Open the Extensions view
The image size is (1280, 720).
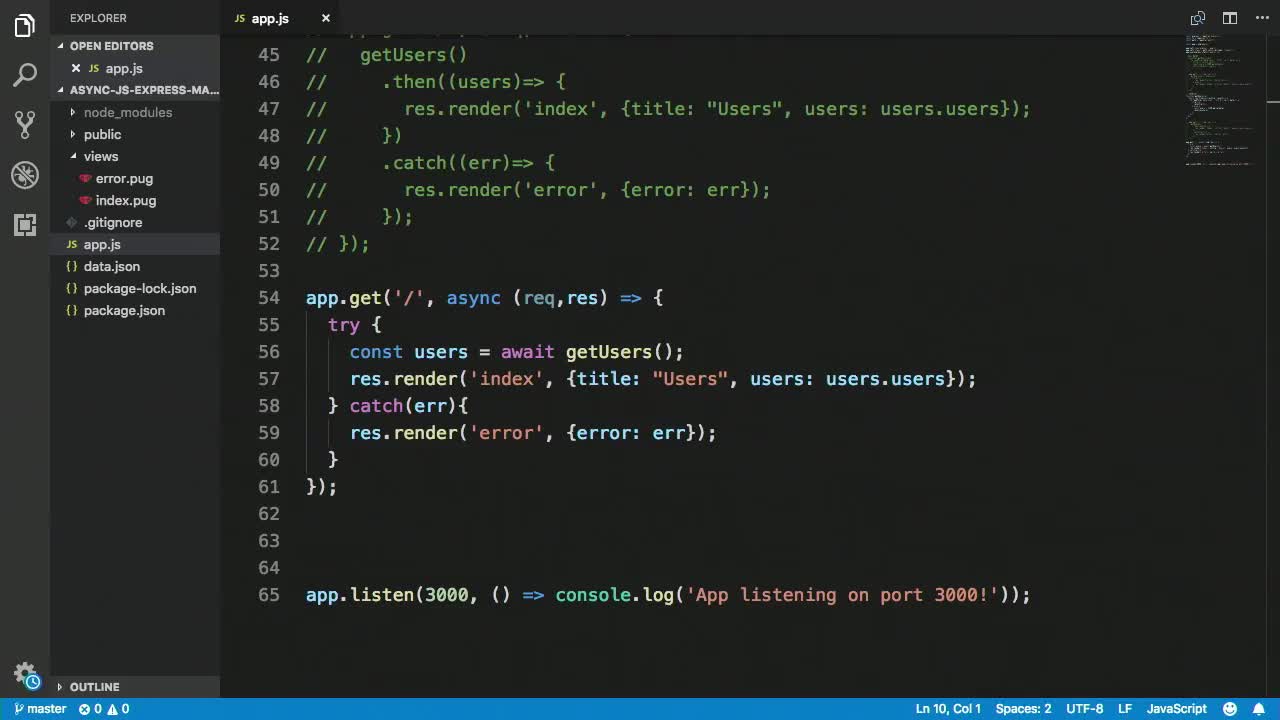(24, 225)
